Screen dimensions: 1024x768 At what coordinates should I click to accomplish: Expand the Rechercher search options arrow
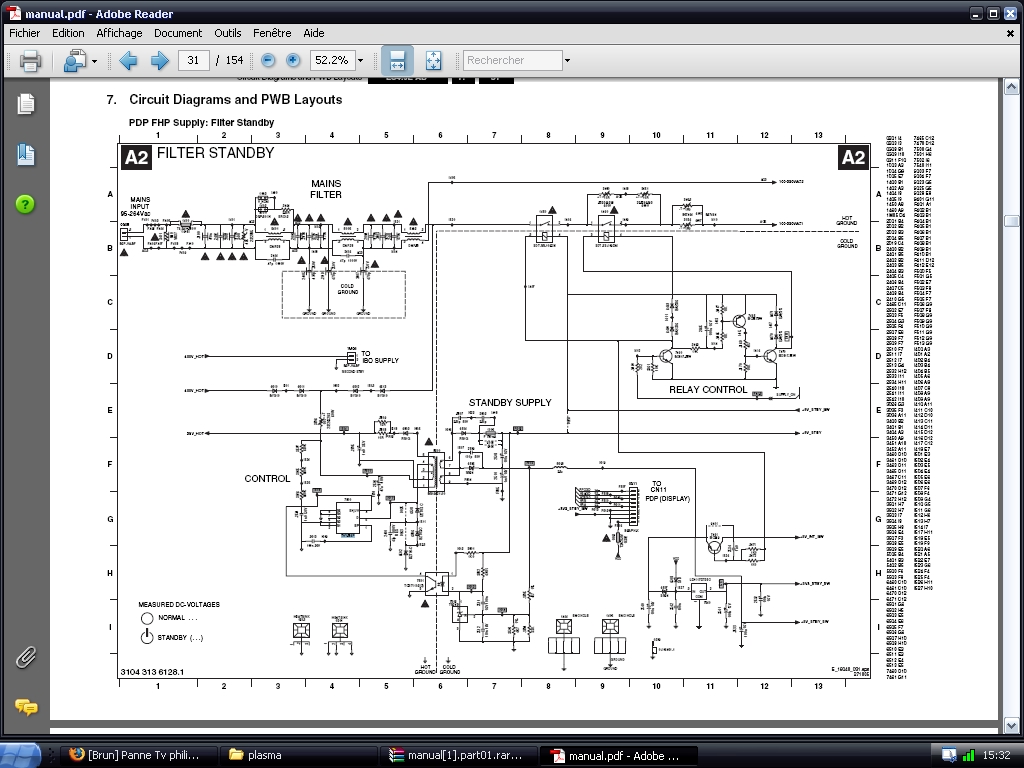coord(567,61)
